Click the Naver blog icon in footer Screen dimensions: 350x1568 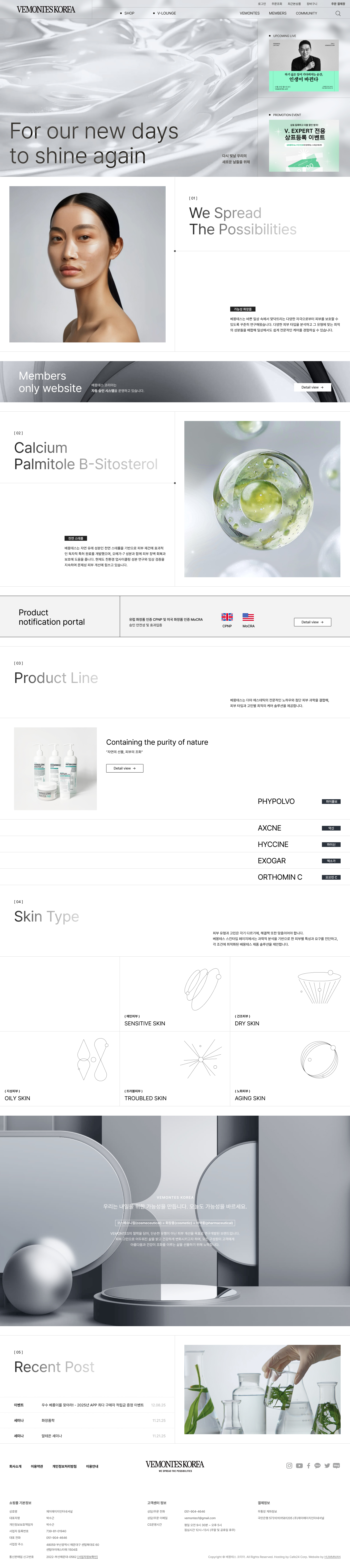coord(337,1466)
